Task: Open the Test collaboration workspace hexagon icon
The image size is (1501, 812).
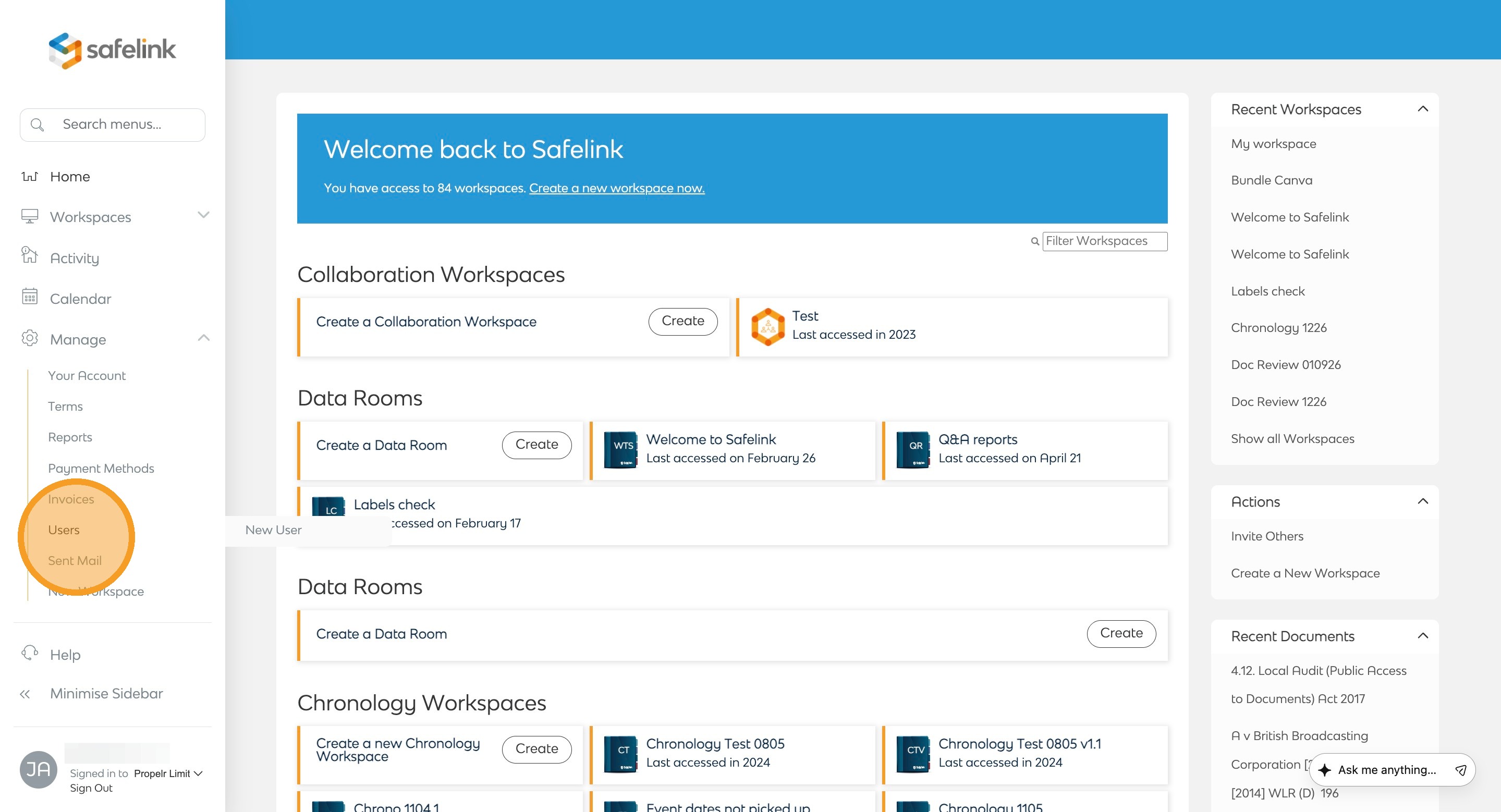Action: click(767, 327)
